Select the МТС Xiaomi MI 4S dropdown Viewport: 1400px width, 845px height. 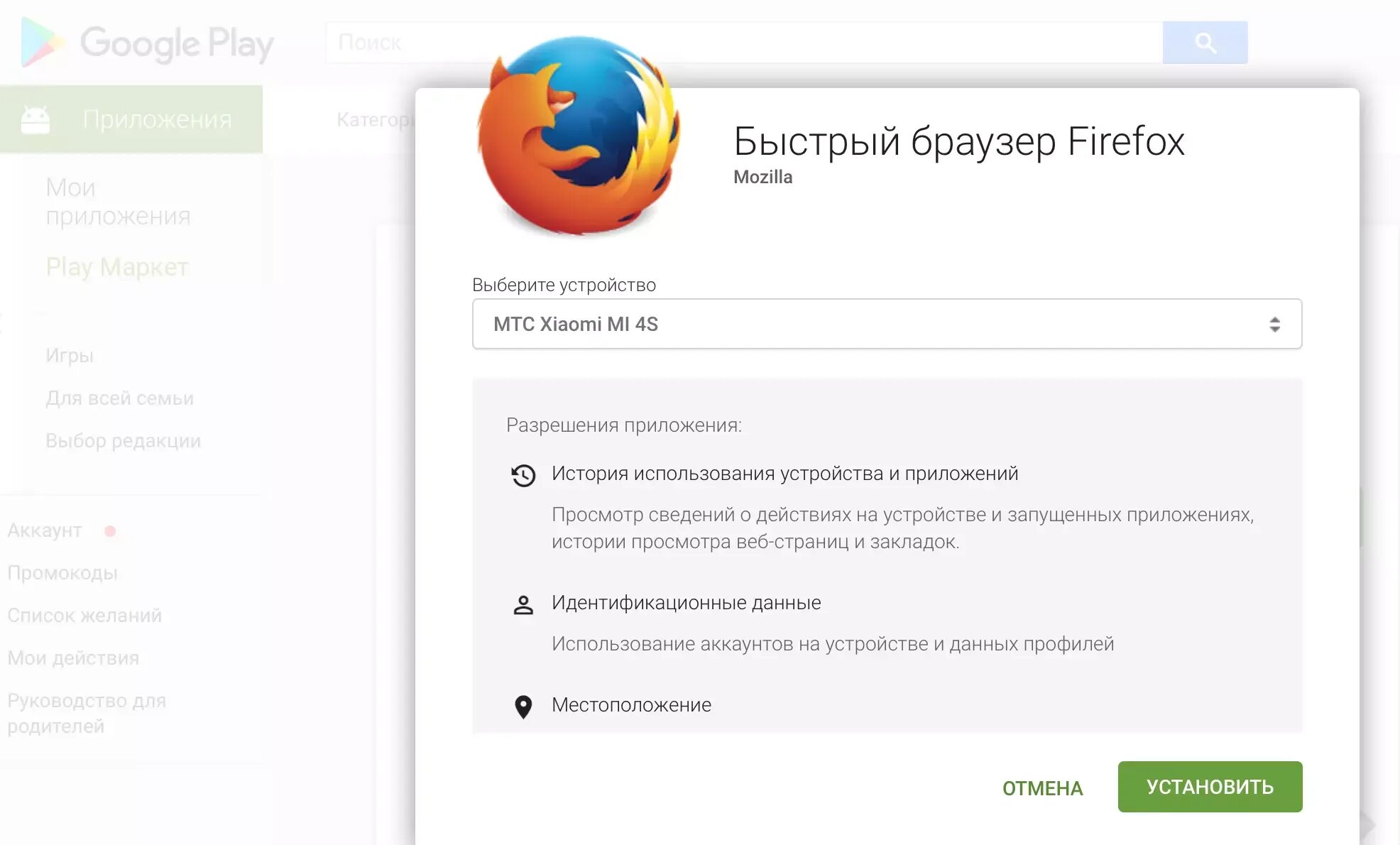coord(886,324)
